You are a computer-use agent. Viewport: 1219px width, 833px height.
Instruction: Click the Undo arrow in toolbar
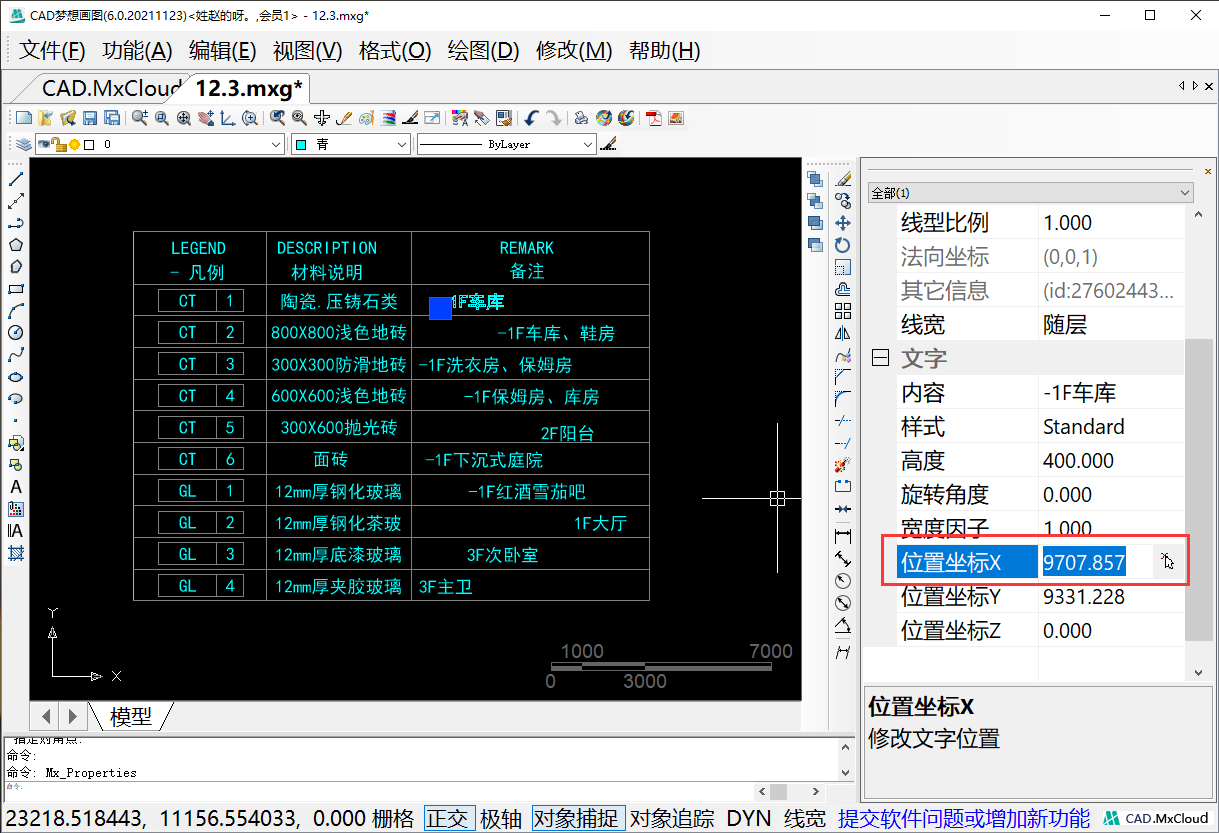click(x=532, y=118)
